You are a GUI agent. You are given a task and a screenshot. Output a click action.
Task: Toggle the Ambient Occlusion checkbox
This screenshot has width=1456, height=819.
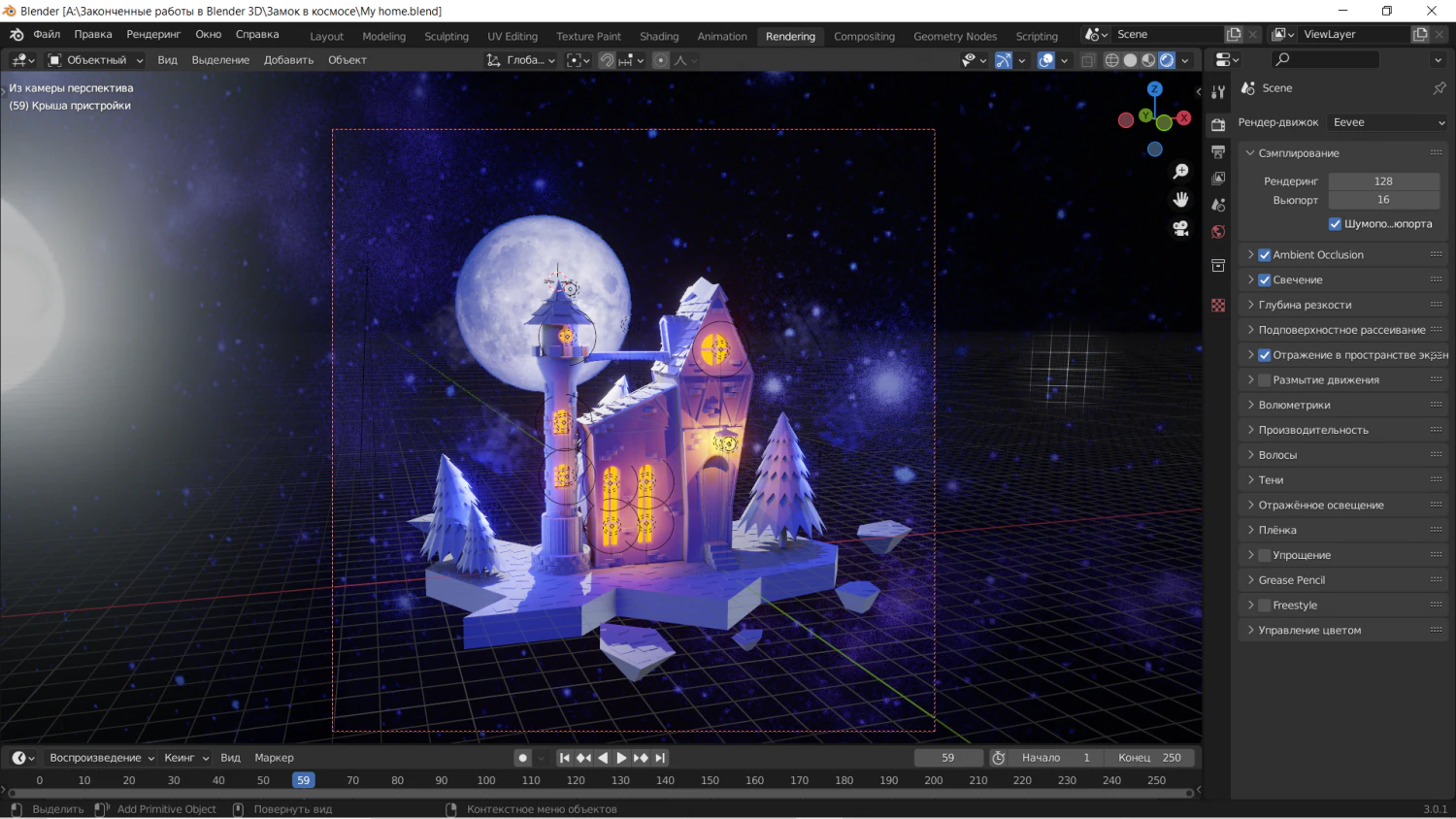point(1265,255)
